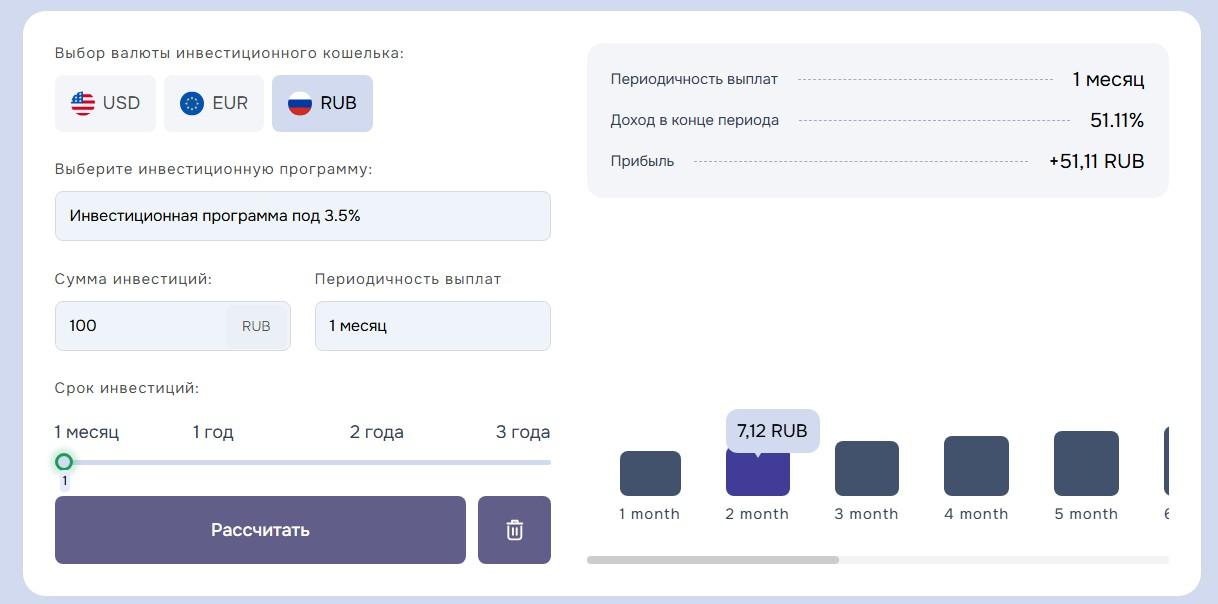Select USD wallet currency
Screen dimensions: 1218x604
(x=106, y=103)
